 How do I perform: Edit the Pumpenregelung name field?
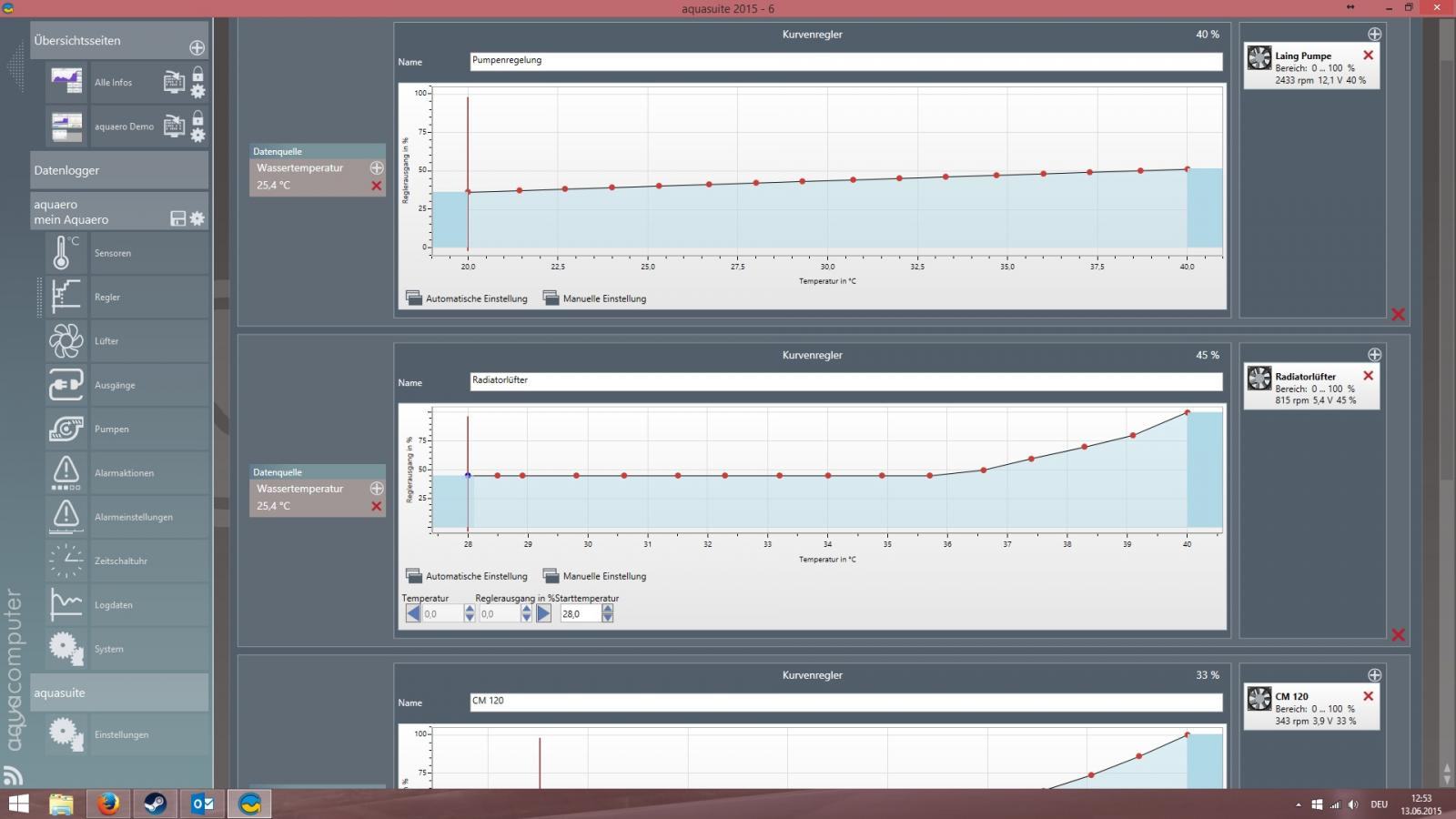coord(846,61)
